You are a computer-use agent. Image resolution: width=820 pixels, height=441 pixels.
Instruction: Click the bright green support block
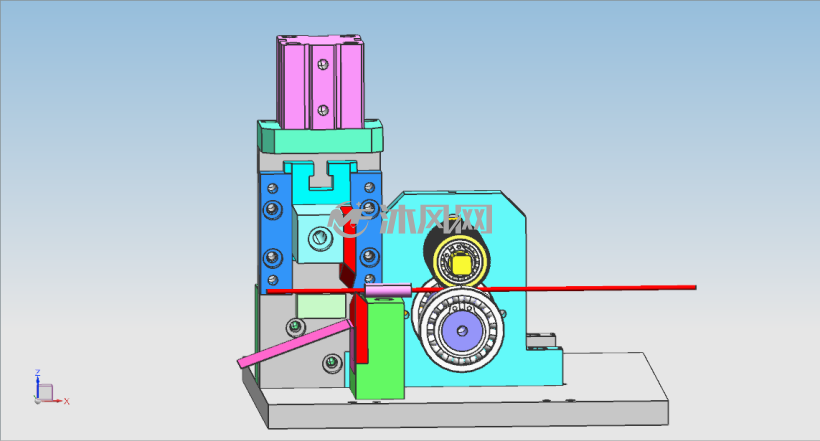(381, 348)
